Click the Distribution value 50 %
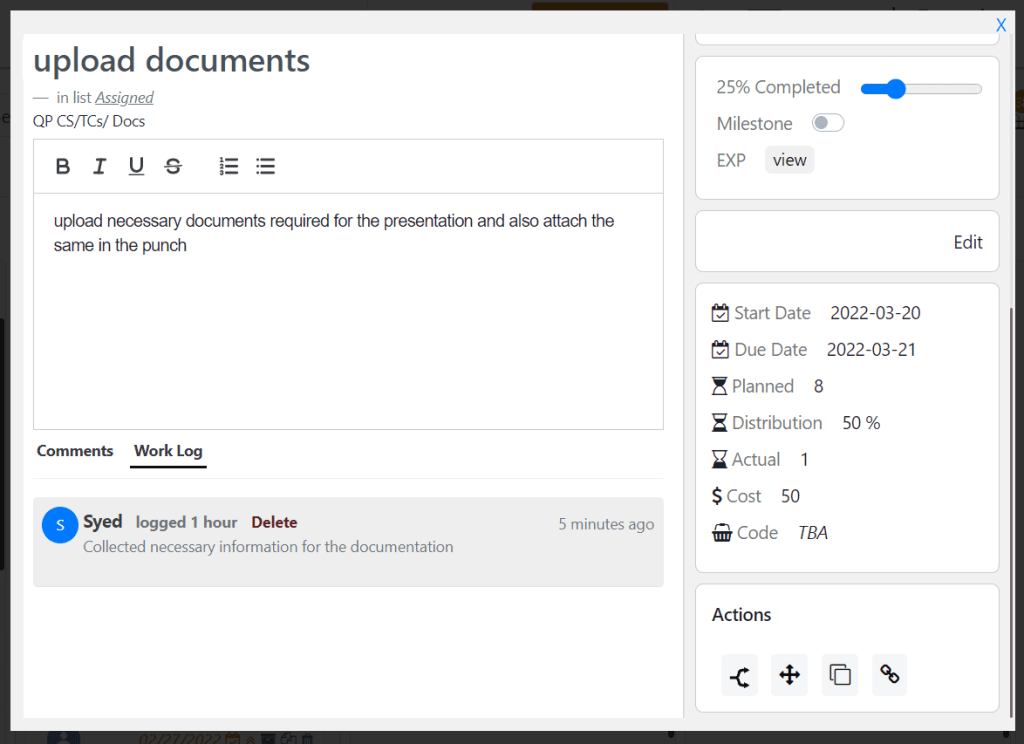The width and height of the screenshot is (1024, 744). click(861, 423)
